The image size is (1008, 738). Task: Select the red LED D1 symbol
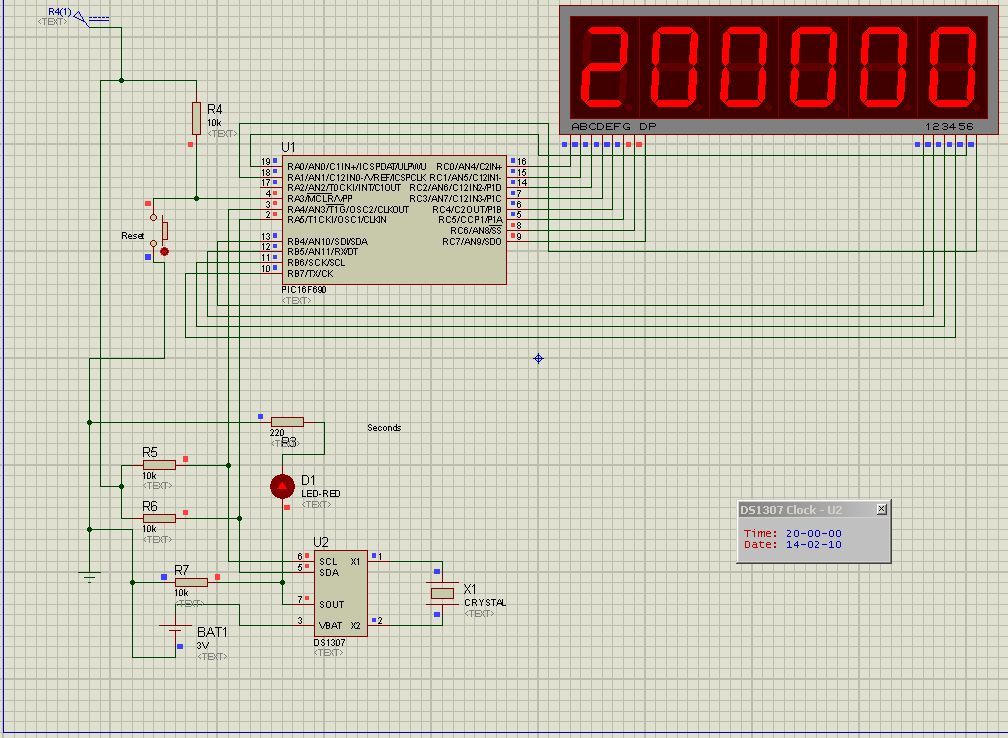pos(282,486)
